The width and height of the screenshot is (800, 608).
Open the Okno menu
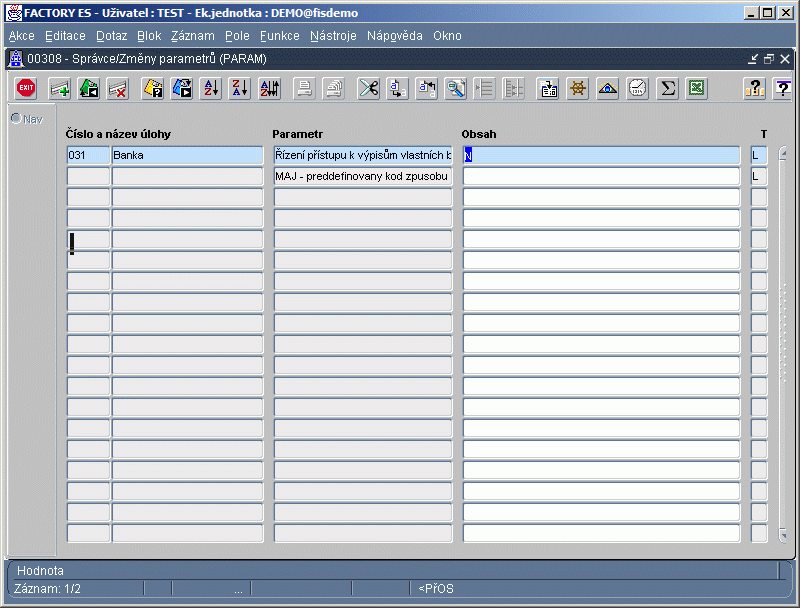[447, 36]
